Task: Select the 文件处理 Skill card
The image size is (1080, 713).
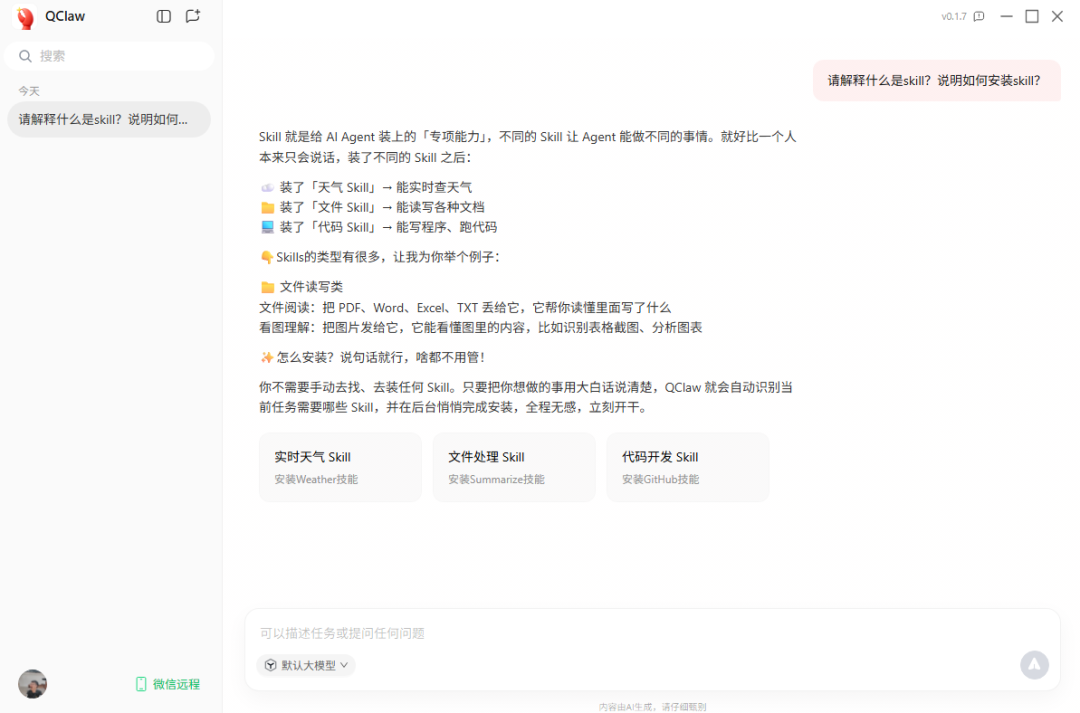Action: [514, 467]
